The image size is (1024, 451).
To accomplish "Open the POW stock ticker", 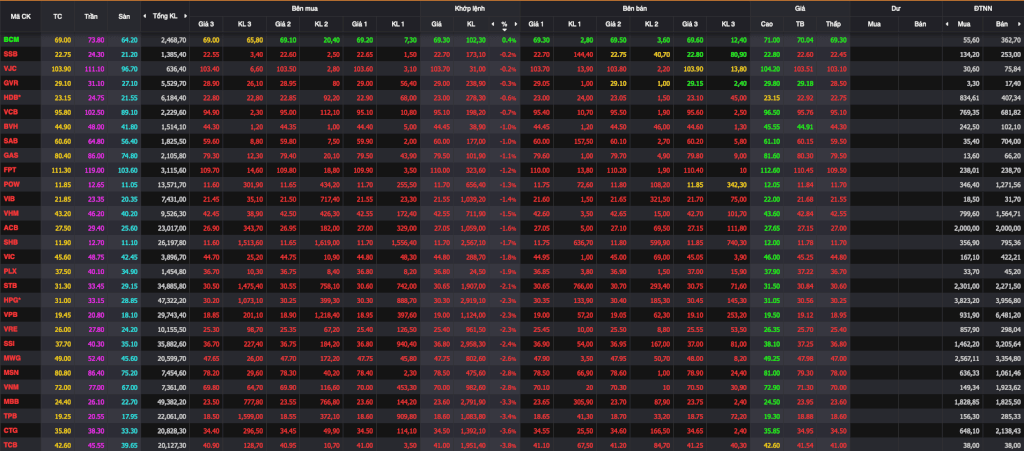I will (x=11, y=184).
